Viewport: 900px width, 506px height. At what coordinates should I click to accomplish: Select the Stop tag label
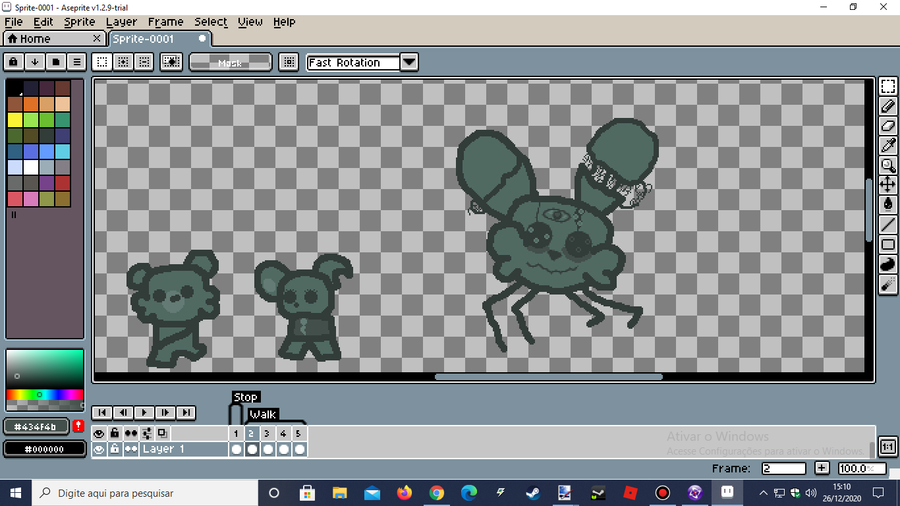(246, 397)
